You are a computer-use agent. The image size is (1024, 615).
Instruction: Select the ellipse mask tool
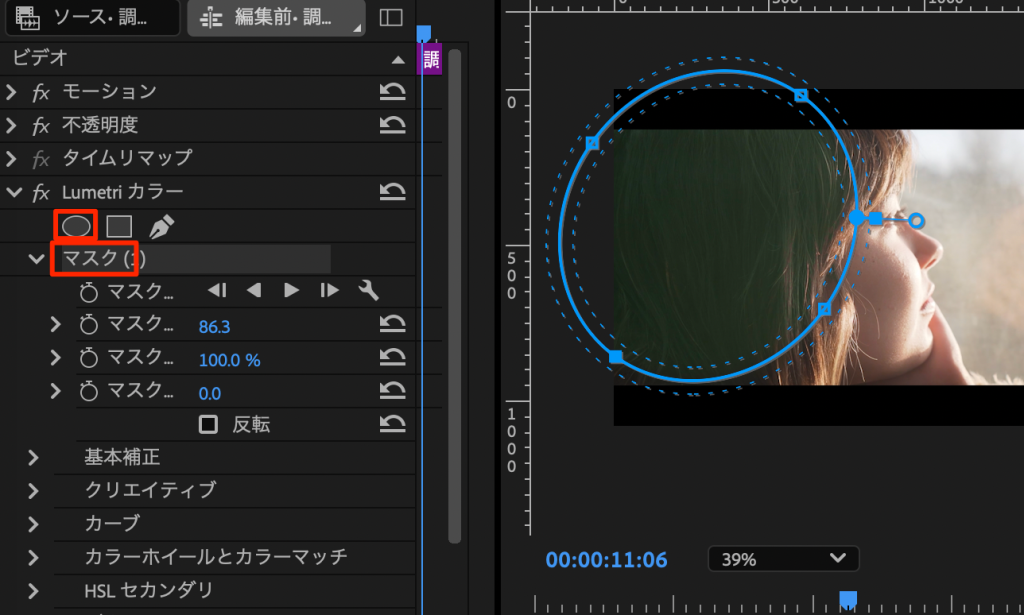coord(75,227)
